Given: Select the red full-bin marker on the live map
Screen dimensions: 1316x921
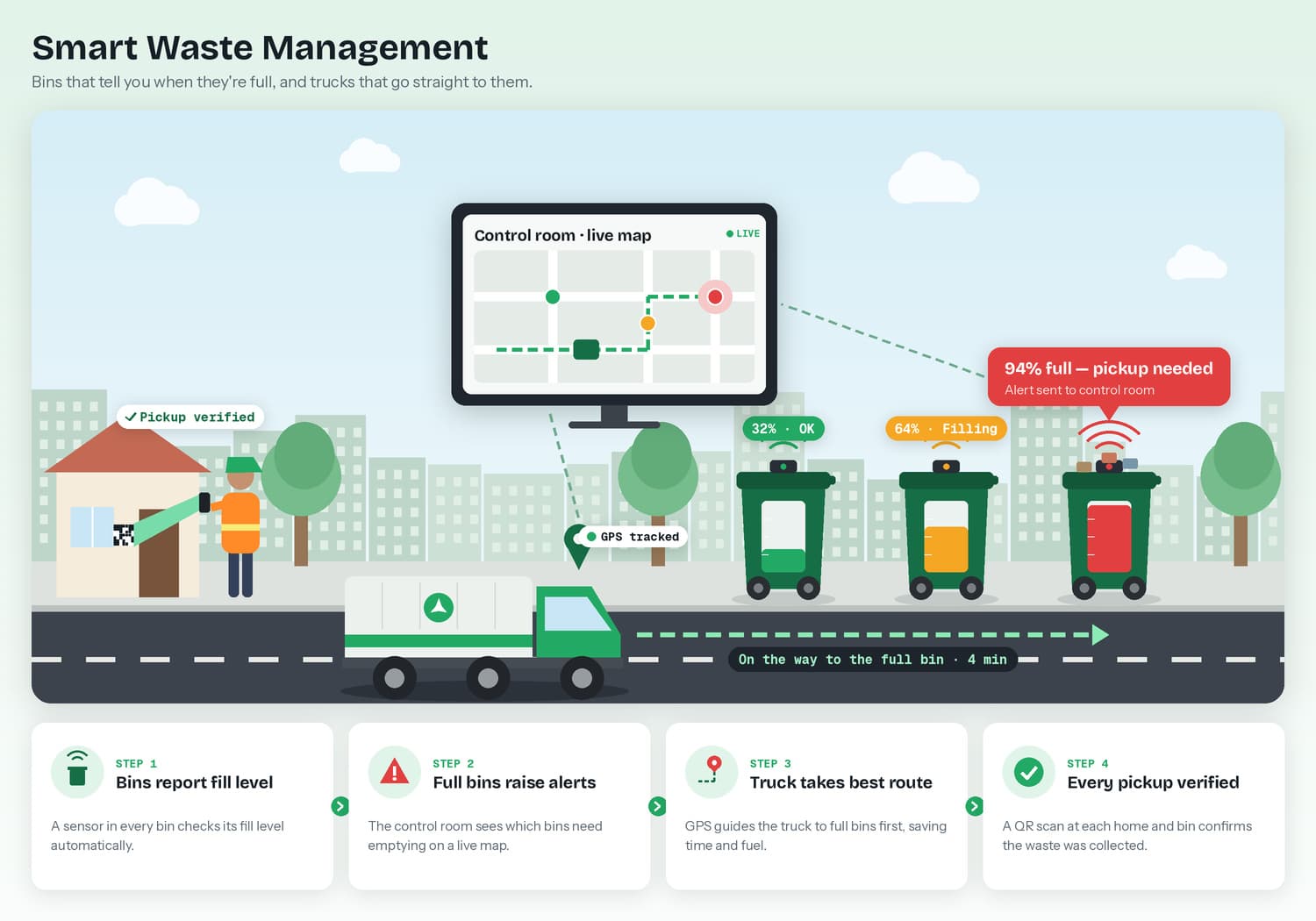Looking at the screenshot, I should 715,296.
